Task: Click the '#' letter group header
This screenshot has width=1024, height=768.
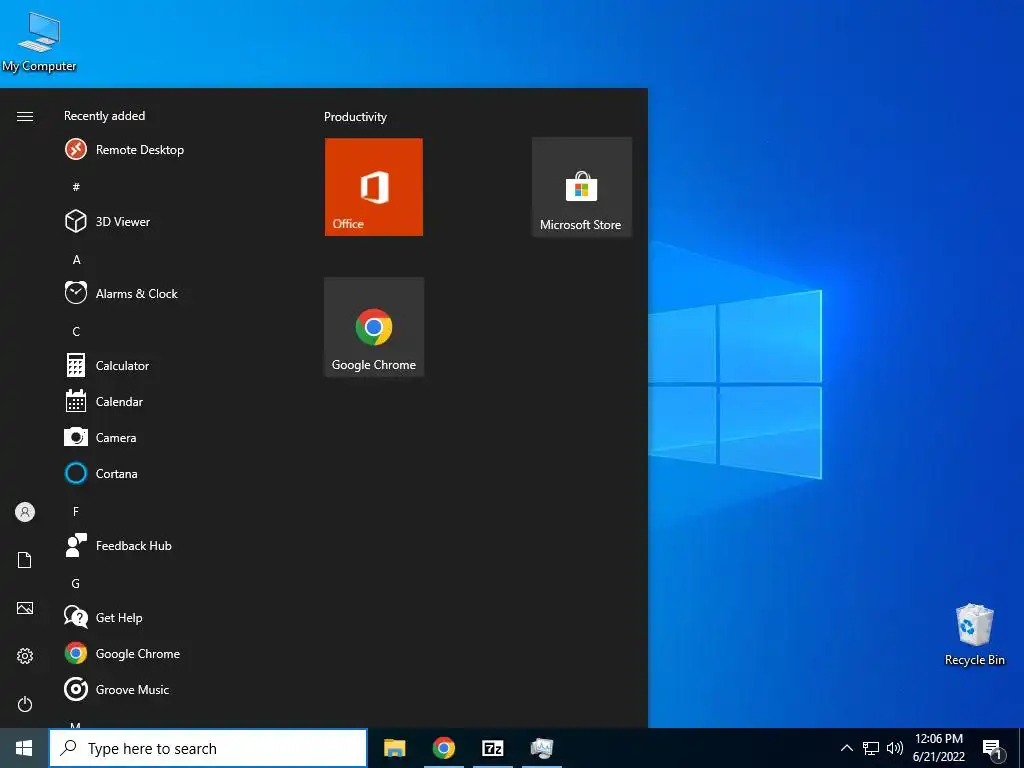Action: coord(76,187)
